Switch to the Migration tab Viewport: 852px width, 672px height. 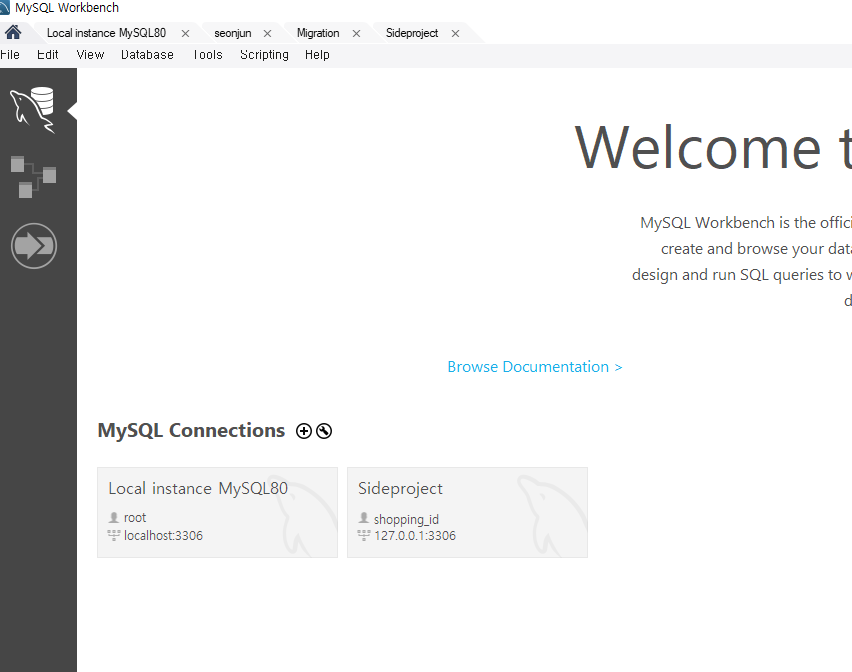coord(318,33)
